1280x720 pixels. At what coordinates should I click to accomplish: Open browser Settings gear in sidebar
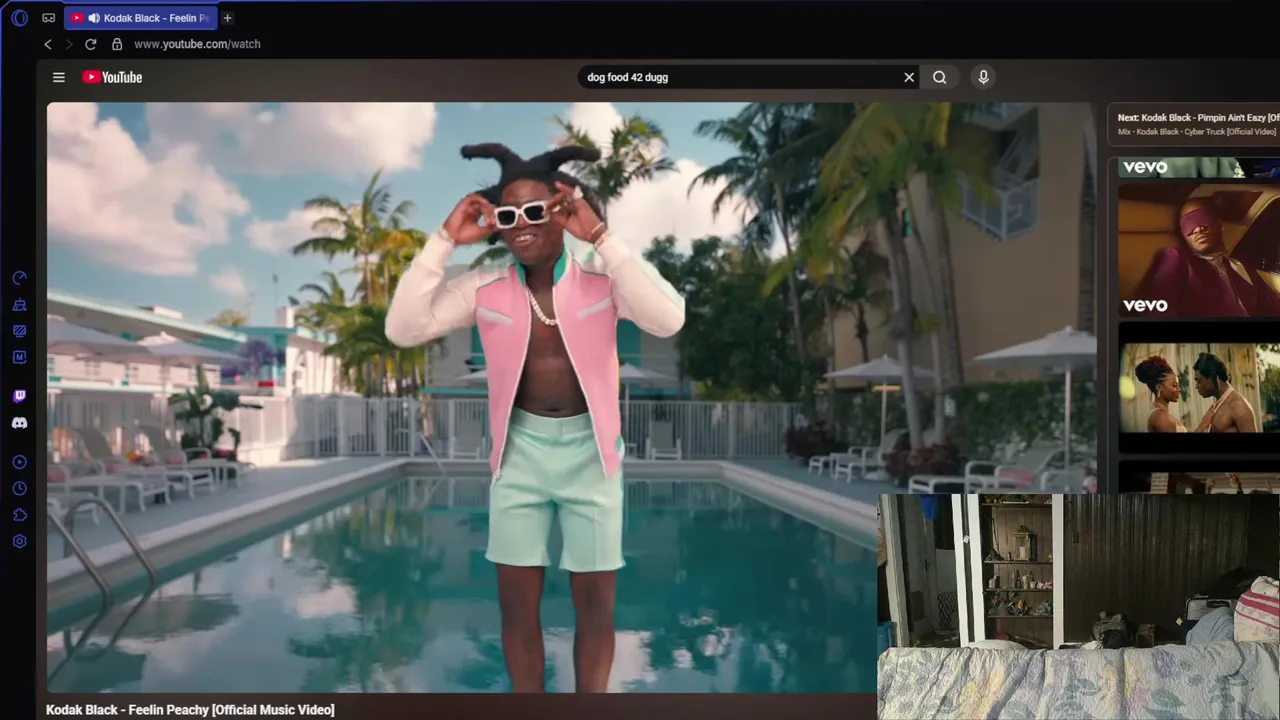pyautogui.click(x=19, y=541)
